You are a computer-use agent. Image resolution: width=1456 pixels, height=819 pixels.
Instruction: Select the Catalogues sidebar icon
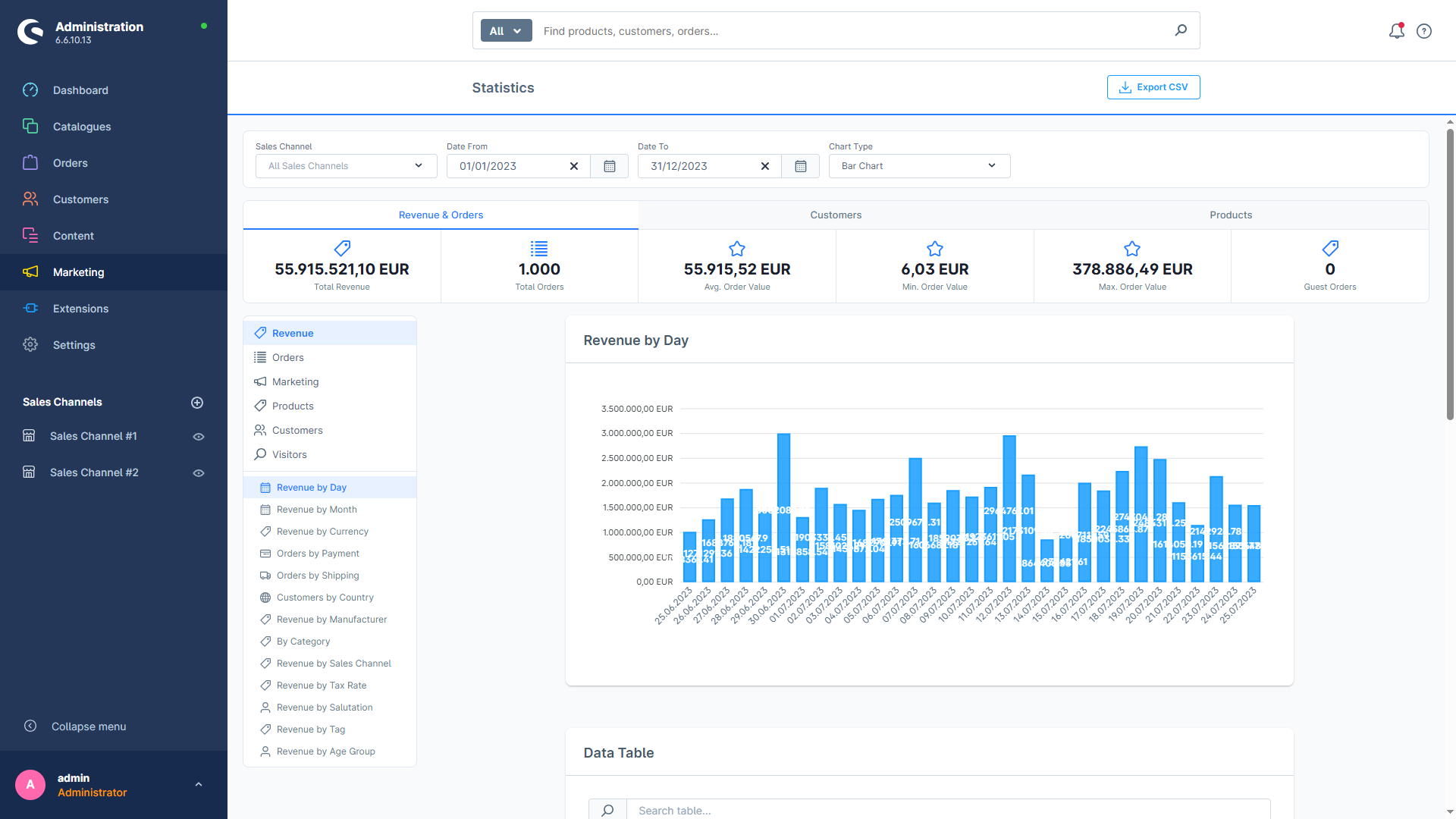(x=30, y=126)
